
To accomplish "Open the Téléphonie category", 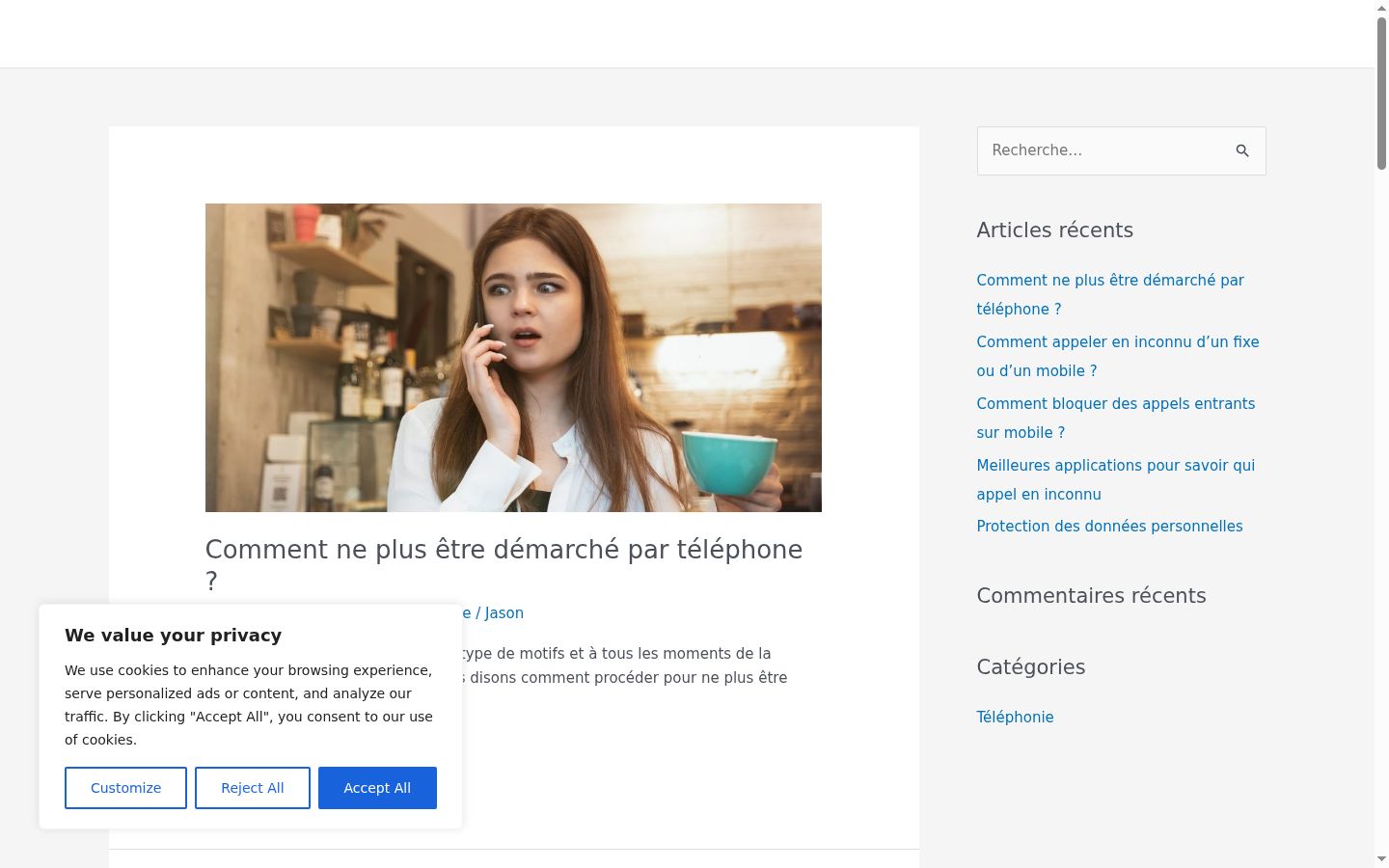I will tap(1015, 717).
